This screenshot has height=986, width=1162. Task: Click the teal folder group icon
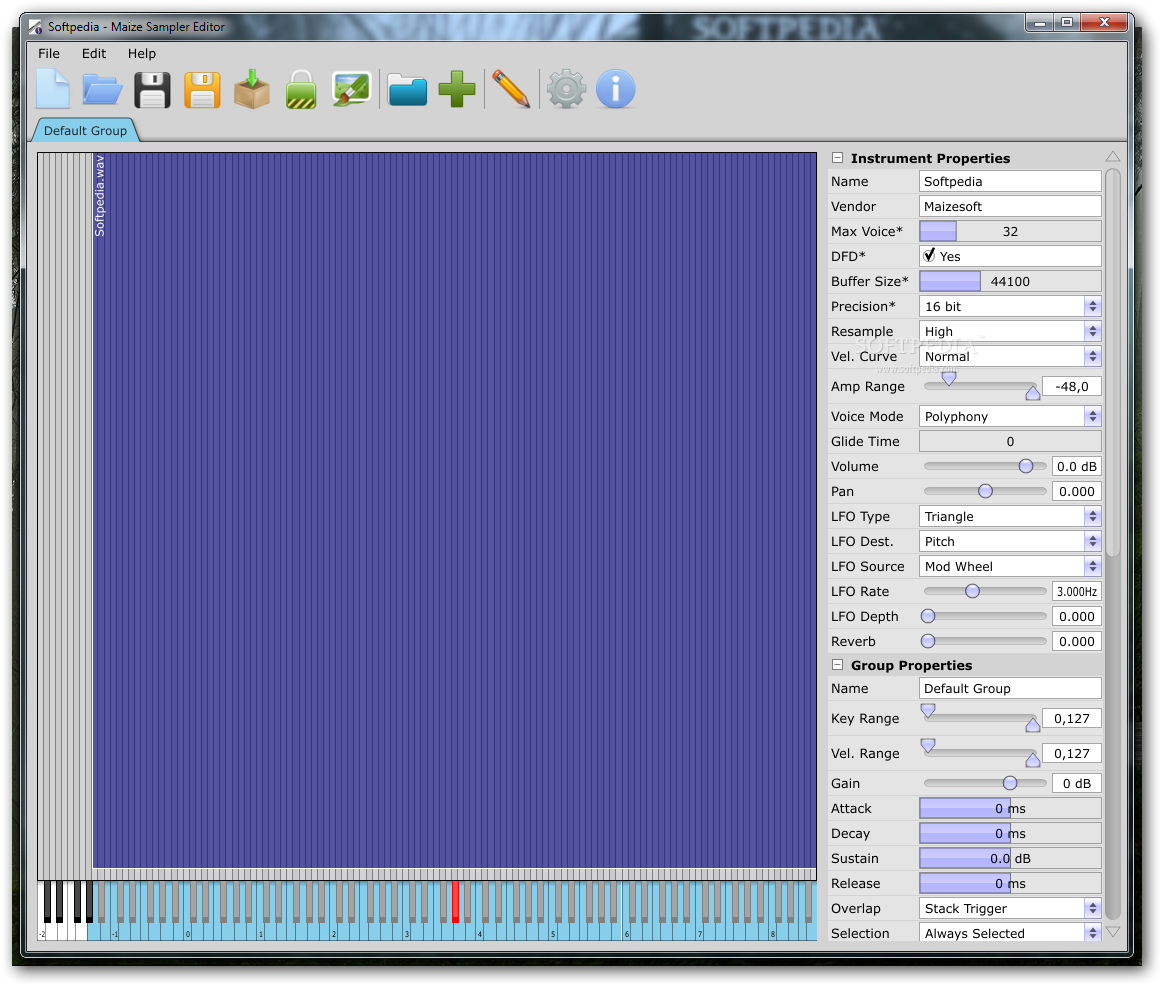pyautogui.click(x=408, y=90)
